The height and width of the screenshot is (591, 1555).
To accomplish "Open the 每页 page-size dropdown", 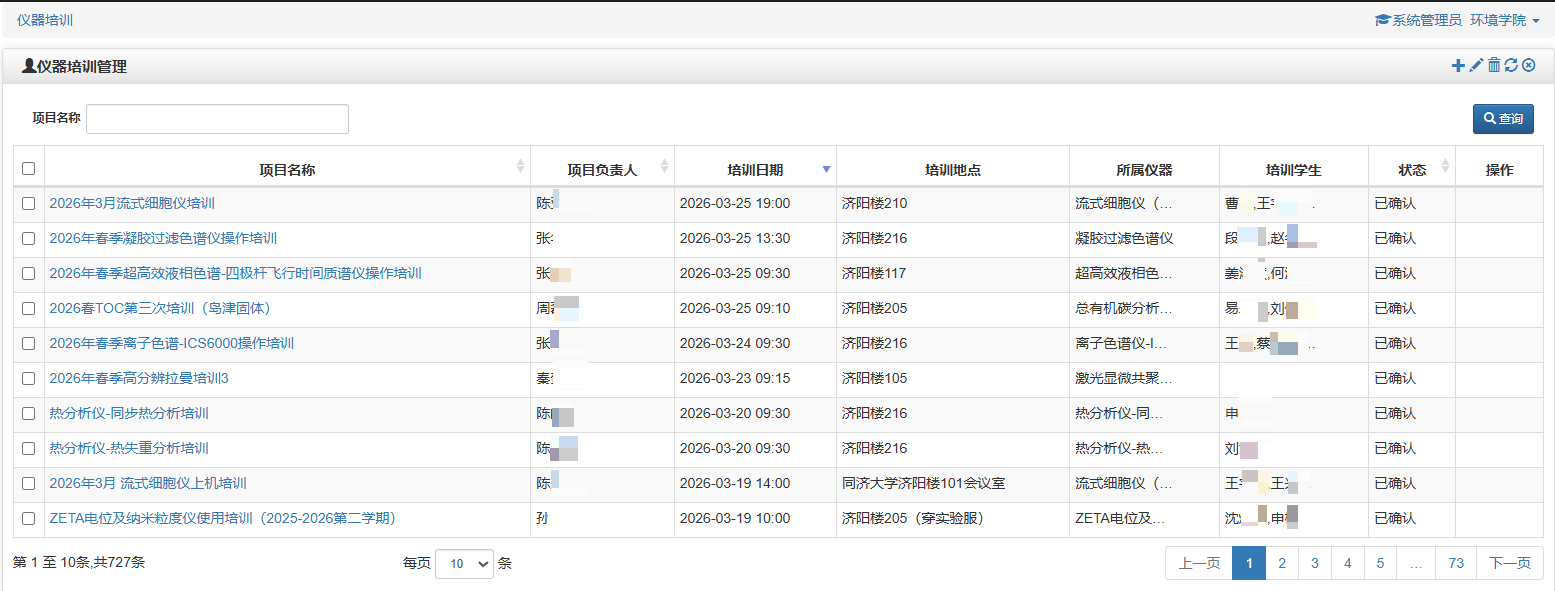I will (464, 564).
